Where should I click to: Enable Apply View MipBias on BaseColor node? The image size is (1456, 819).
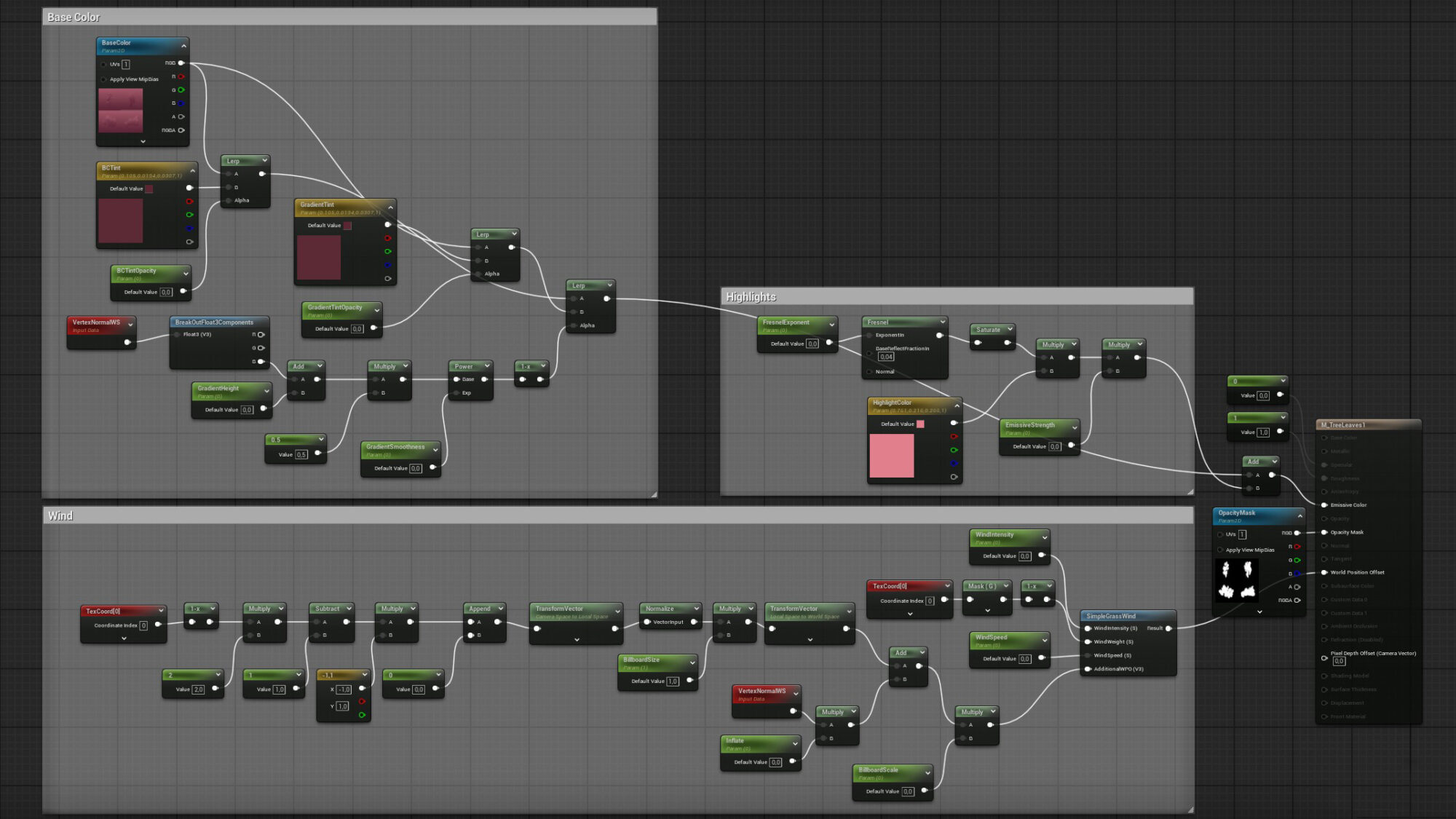click(x=104, y=79)
